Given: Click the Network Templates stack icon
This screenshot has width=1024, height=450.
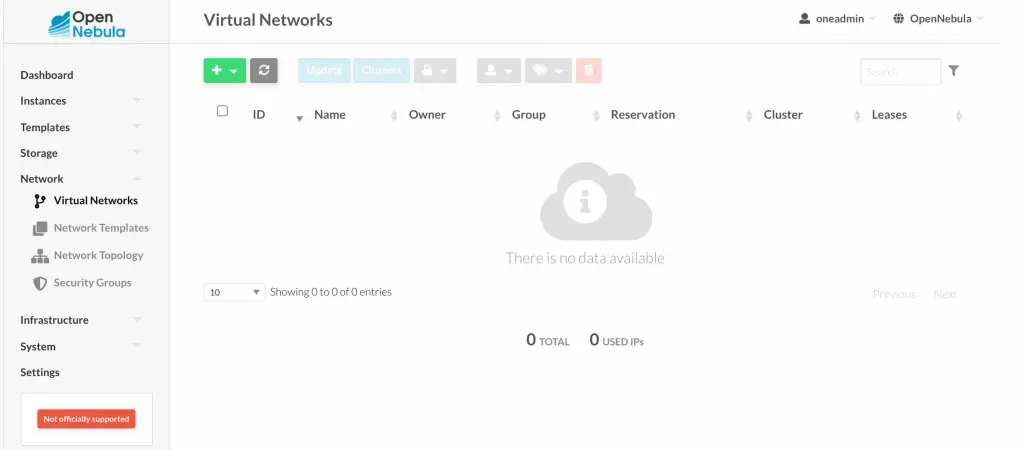Looking at the screenshot, I should 40,229.
